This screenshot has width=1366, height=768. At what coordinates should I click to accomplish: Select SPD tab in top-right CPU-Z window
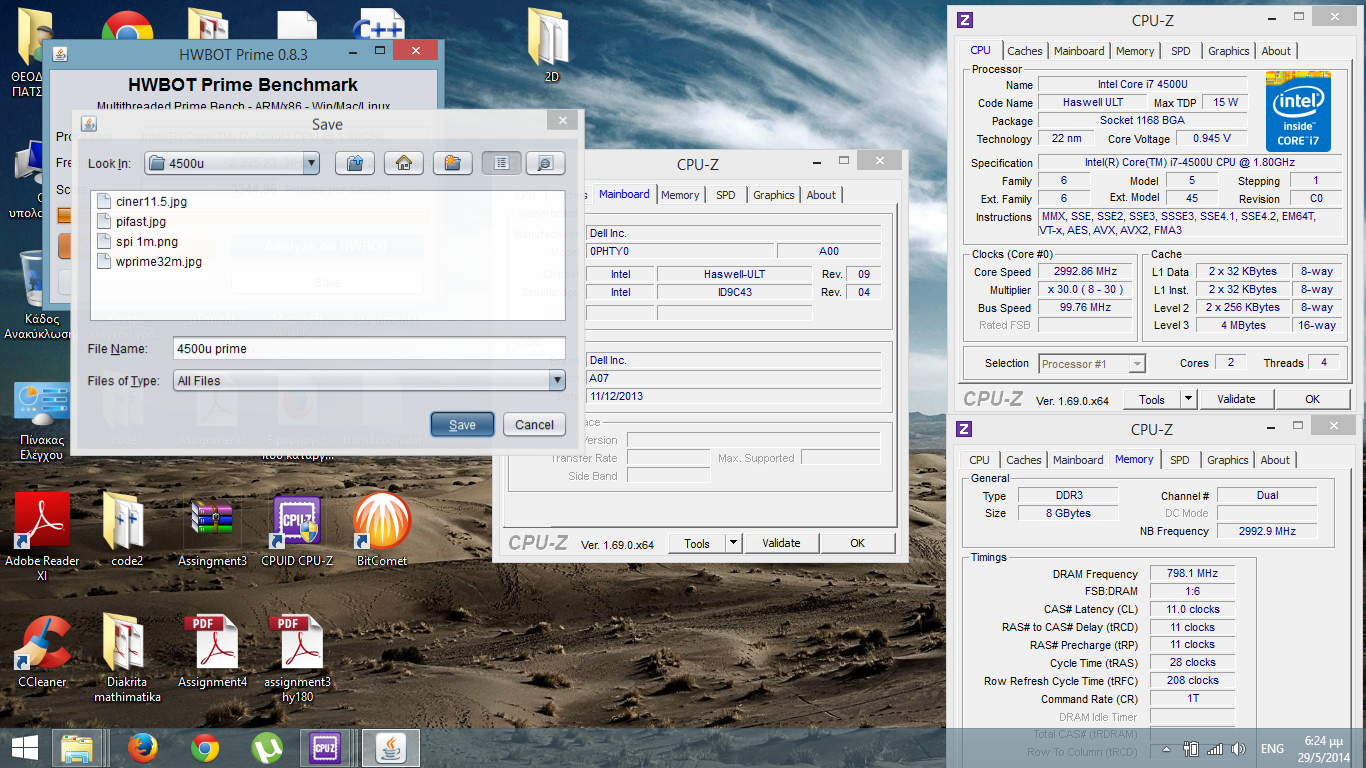[1181, 51]
